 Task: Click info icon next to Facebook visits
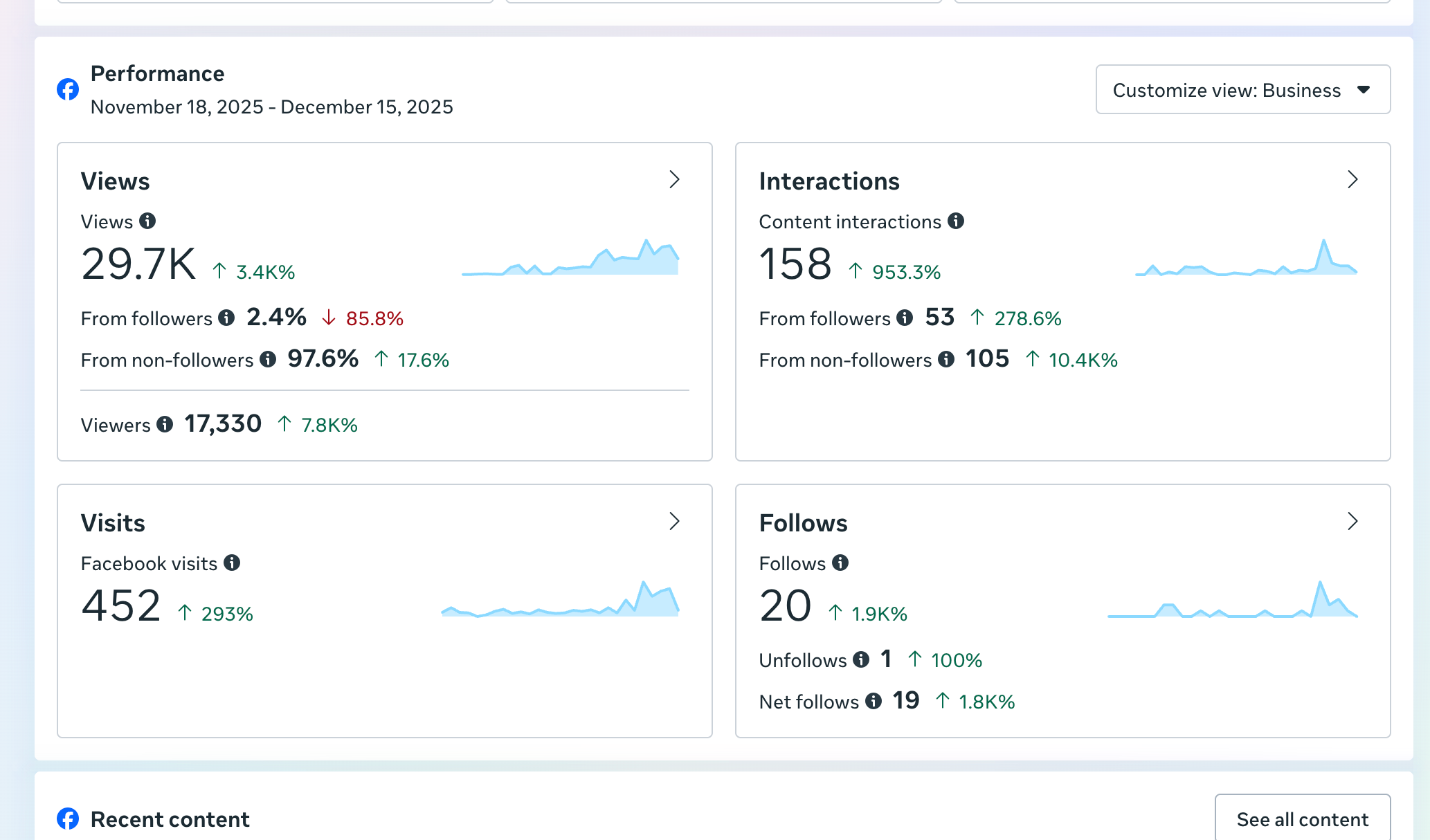[x=232, y=563]
